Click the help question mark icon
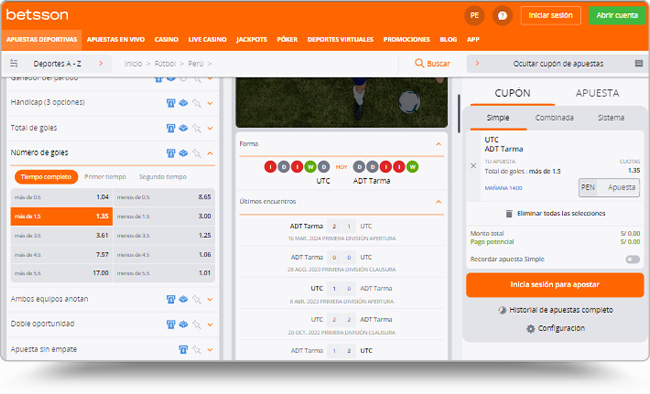 [x=502, y=16]
